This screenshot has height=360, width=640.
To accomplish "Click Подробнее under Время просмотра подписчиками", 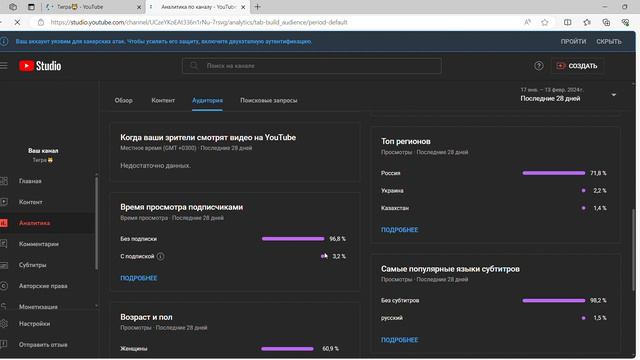I will (x=139, y=278).
